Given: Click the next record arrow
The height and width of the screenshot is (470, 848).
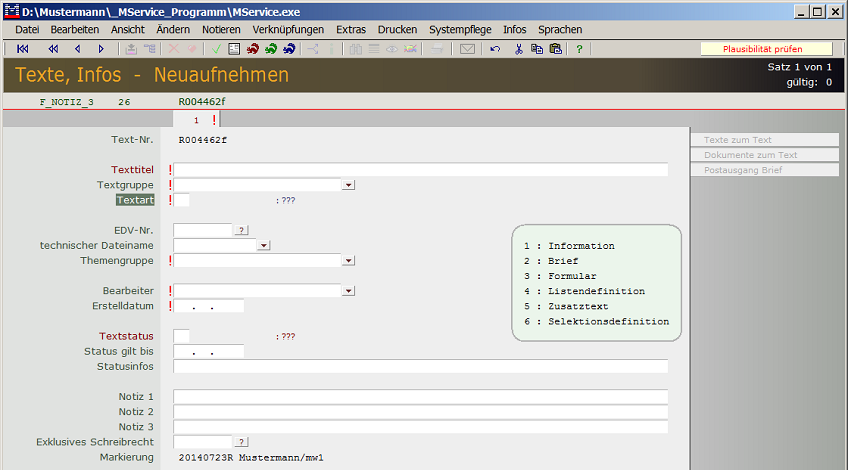Looking at the screenshot, I should 101,49.
